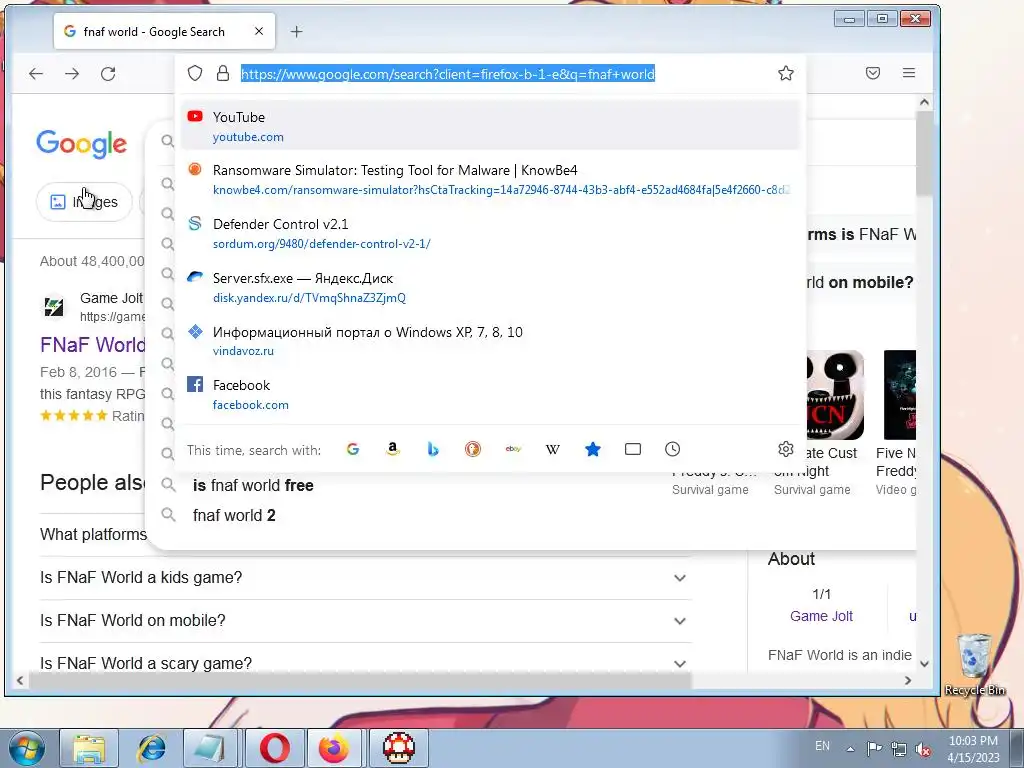
Task: Launch Internet Explorer from the taskbar
Action: (x=151, y=748)
